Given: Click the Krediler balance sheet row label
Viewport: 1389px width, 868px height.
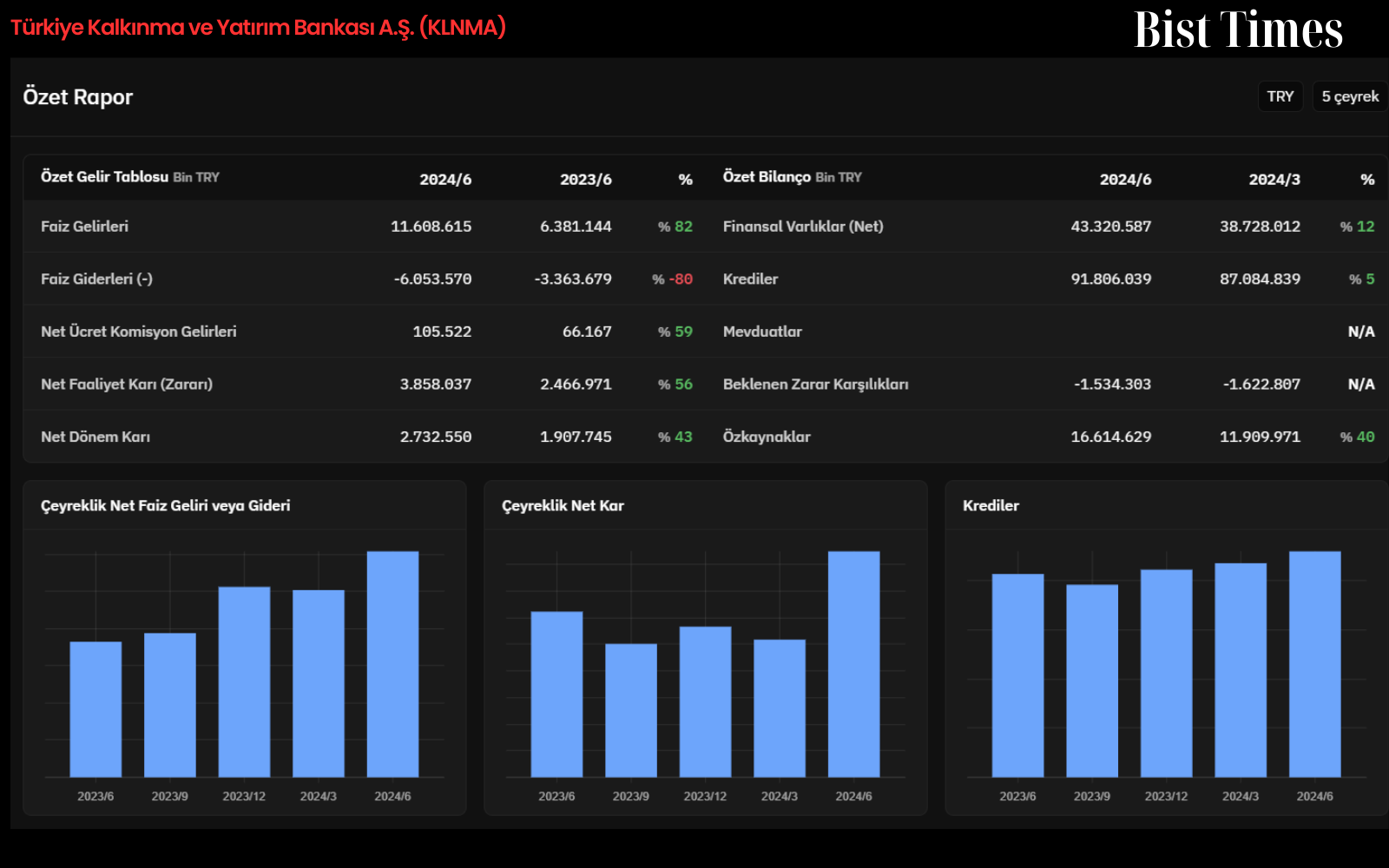Looking at the screenshot, I should point(750,279).
